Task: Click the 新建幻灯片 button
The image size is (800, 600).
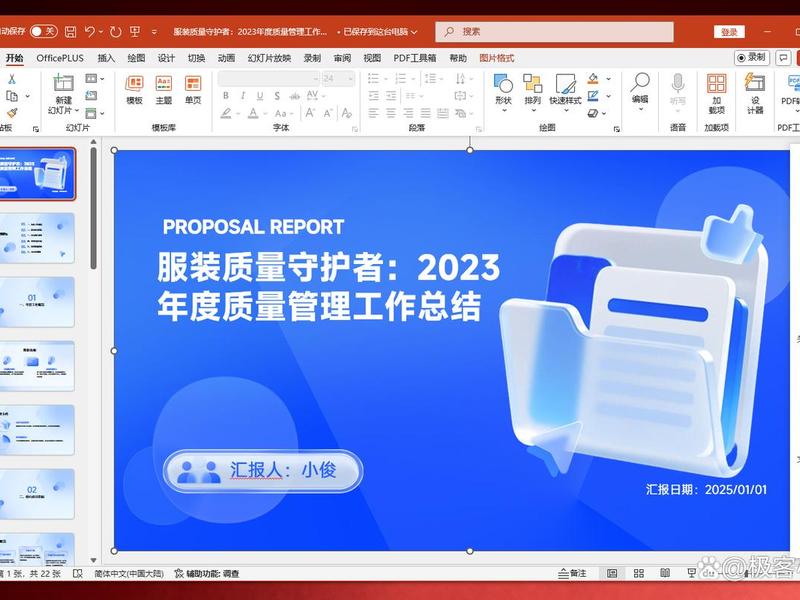Action: pyautogui.click(x=64, y=94)
